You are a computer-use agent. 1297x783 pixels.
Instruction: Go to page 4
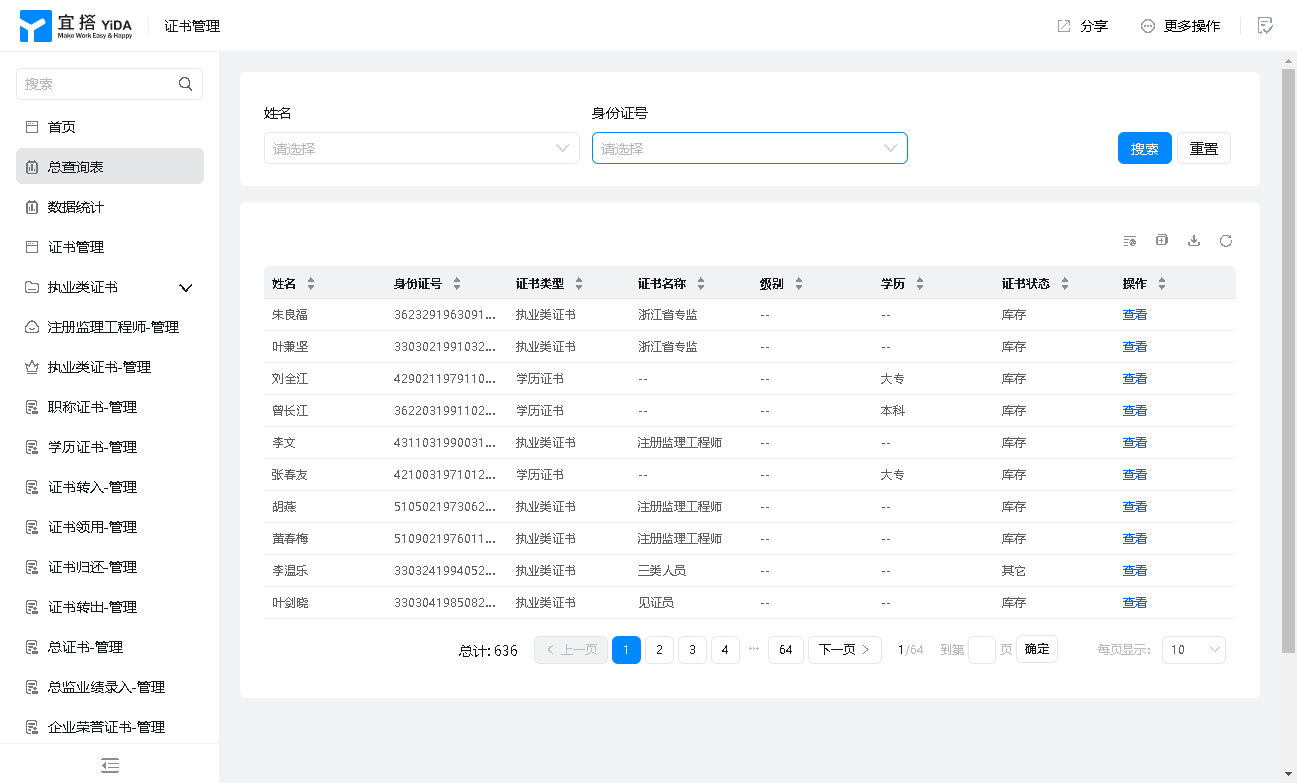[x=725, y=650]
